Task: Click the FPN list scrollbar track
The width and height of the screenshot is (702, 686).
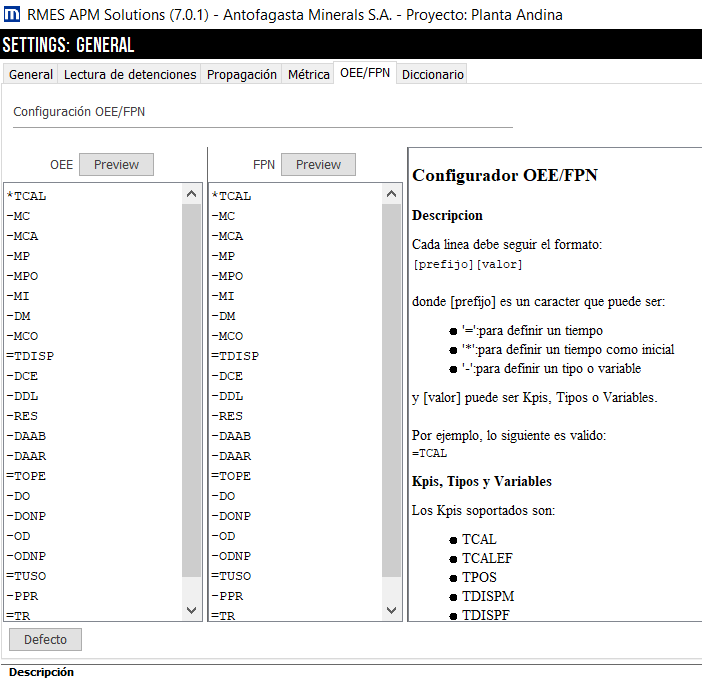Action: coord(392,400)
